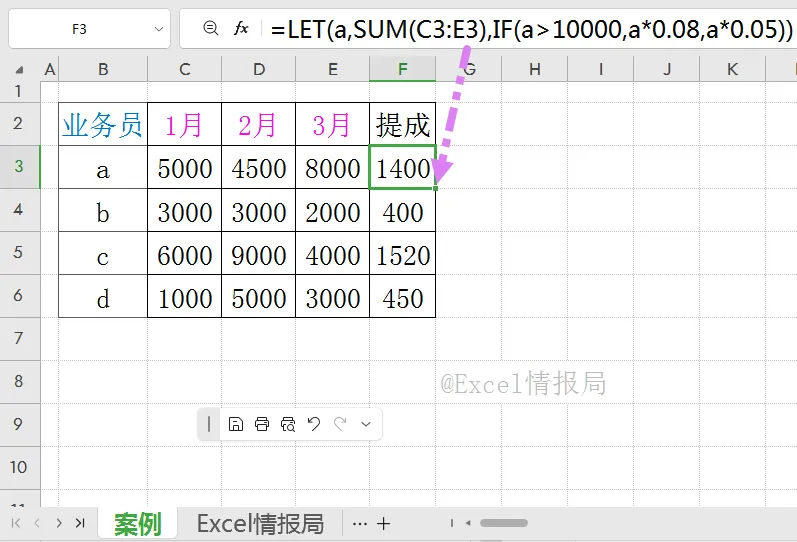The height and width of the screenshot is (542, 797).
Task: Click the horizontal scrollbar thumb
Action: 504,523
